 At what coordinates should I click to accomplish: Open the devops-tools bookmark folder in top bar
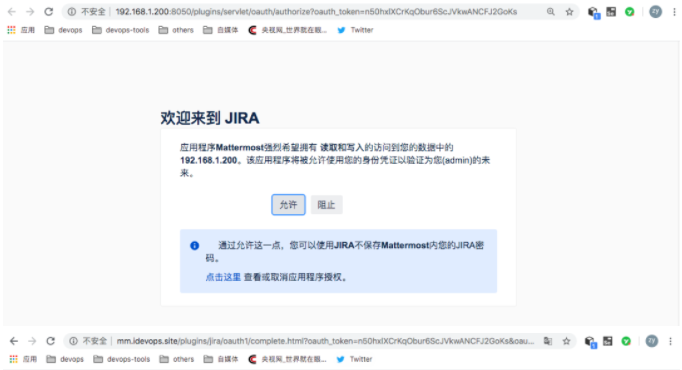tap(120, 30)
